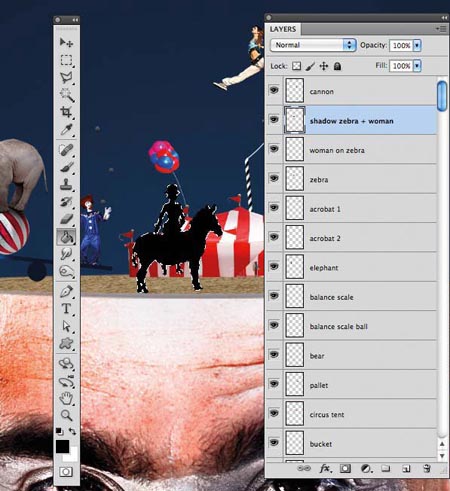Enable lock position

tap(324, 66)
